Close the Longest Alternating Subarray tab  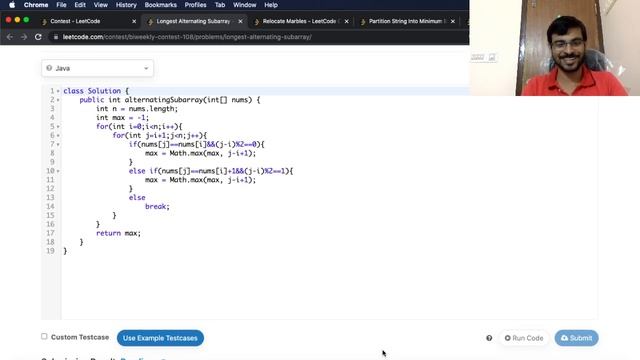click(x=240, y=21)
